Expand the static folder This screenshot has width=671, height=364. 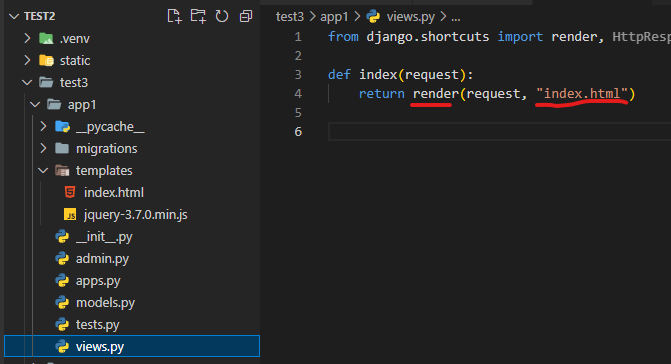[27, 60]
